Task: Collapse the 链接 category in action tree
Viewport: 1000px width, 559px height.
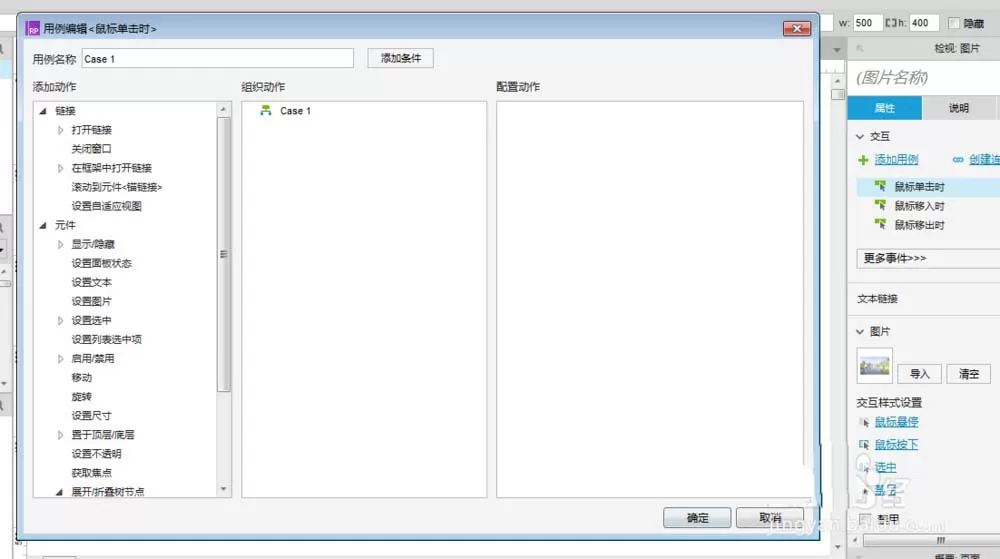Action: point(43,111)
